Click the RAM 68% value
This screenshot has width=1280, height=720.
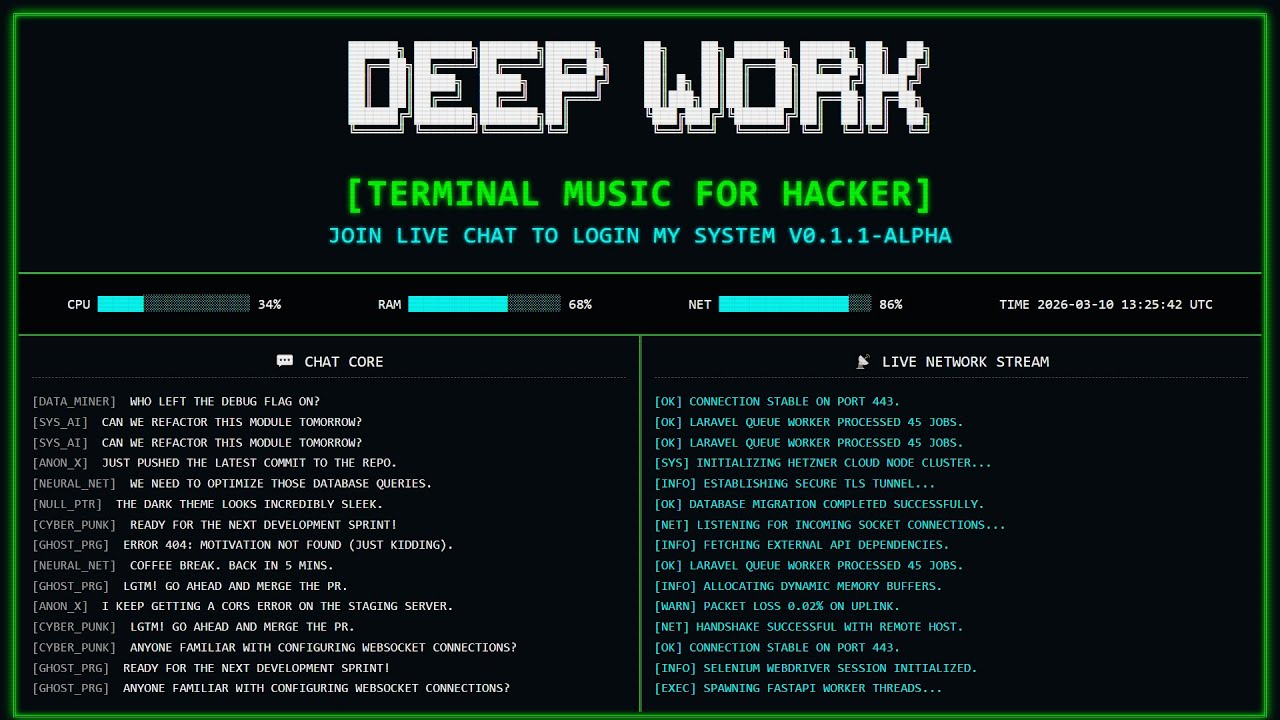pos(580,304)
